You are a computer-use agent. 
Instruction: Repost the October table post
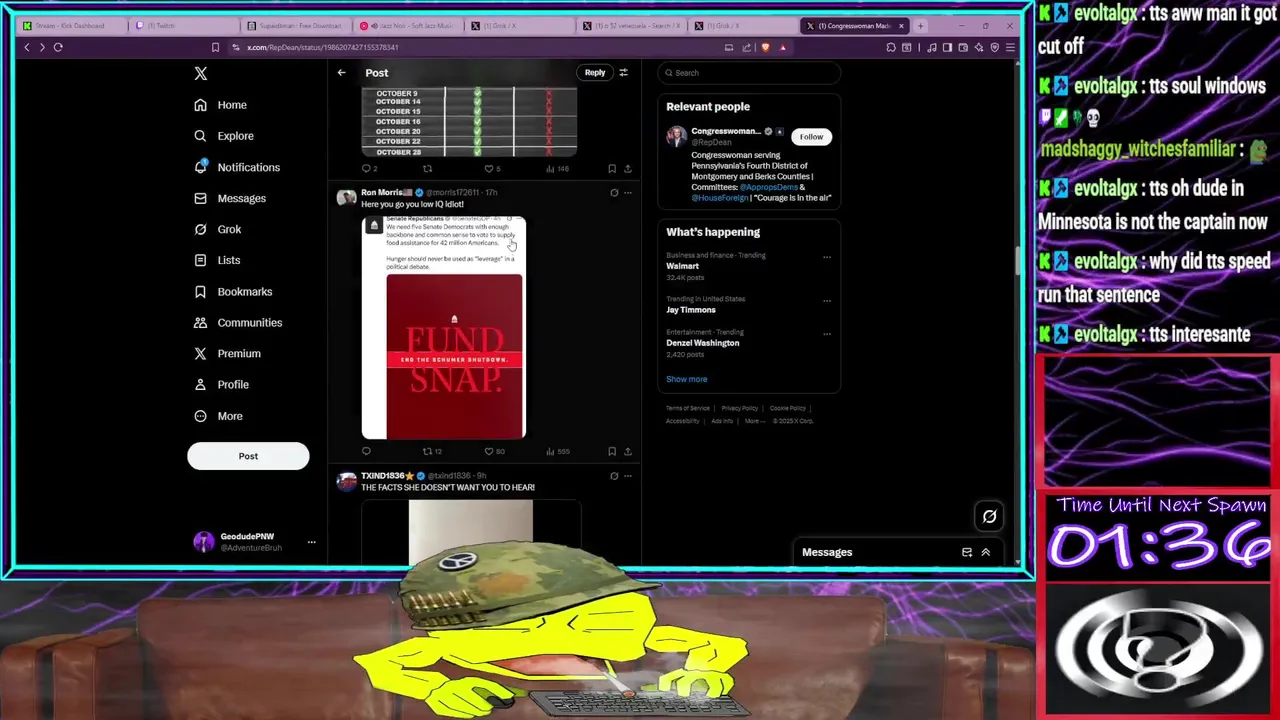(x=427, y=169)
